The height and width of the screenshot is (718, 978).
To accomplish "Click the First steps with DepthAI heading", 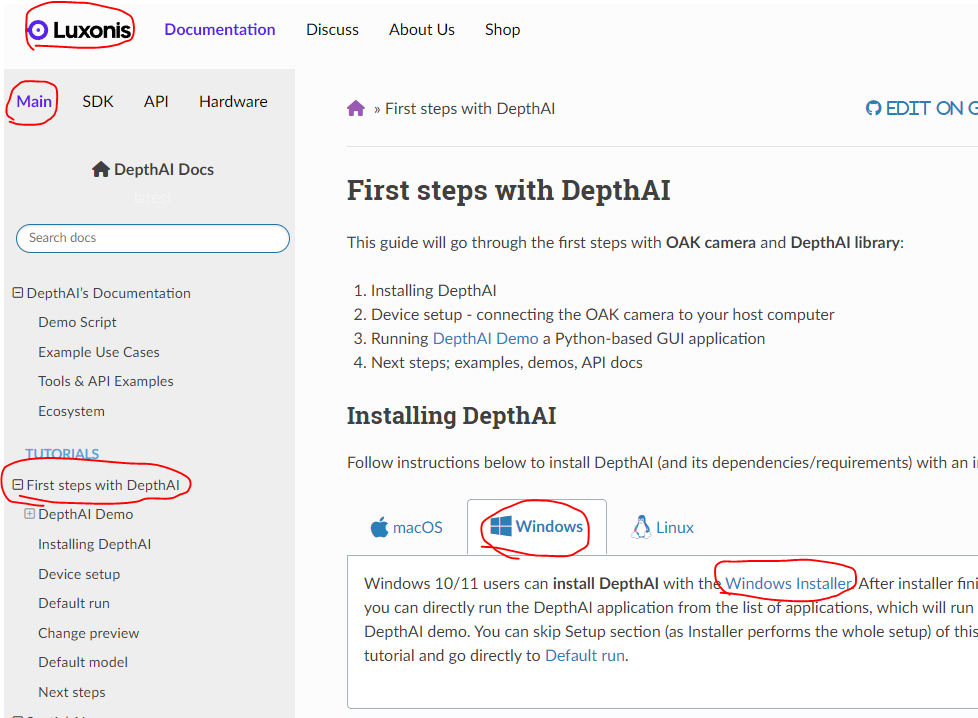I will (x=508, y=190).
